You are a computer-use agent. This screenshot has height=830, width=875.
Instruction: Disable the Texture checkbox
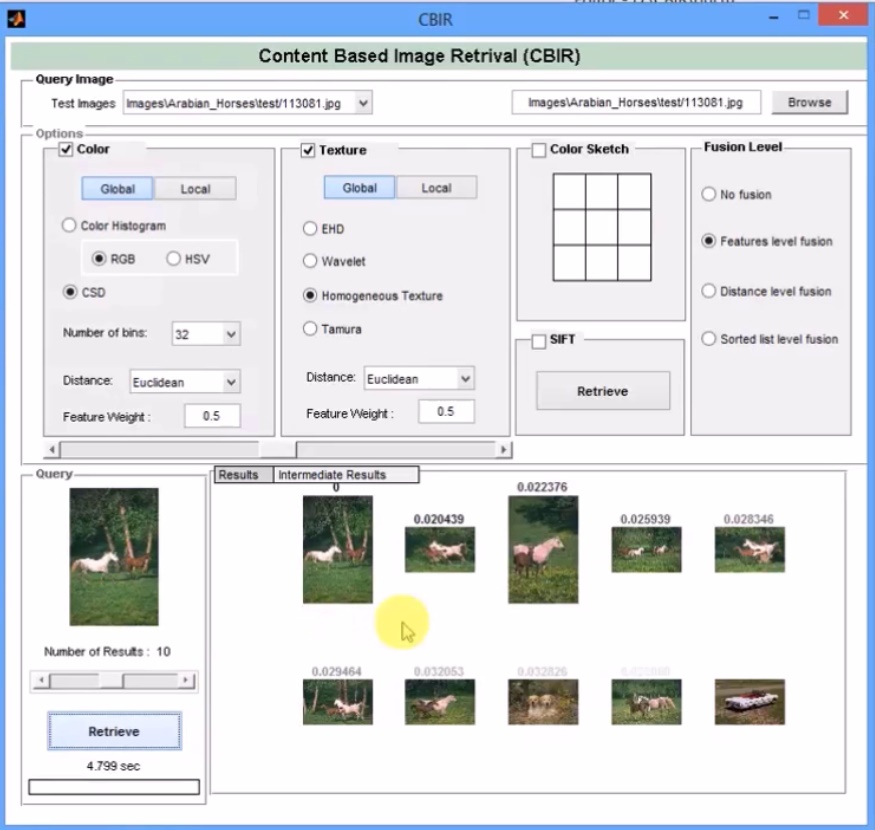point(309,150)
